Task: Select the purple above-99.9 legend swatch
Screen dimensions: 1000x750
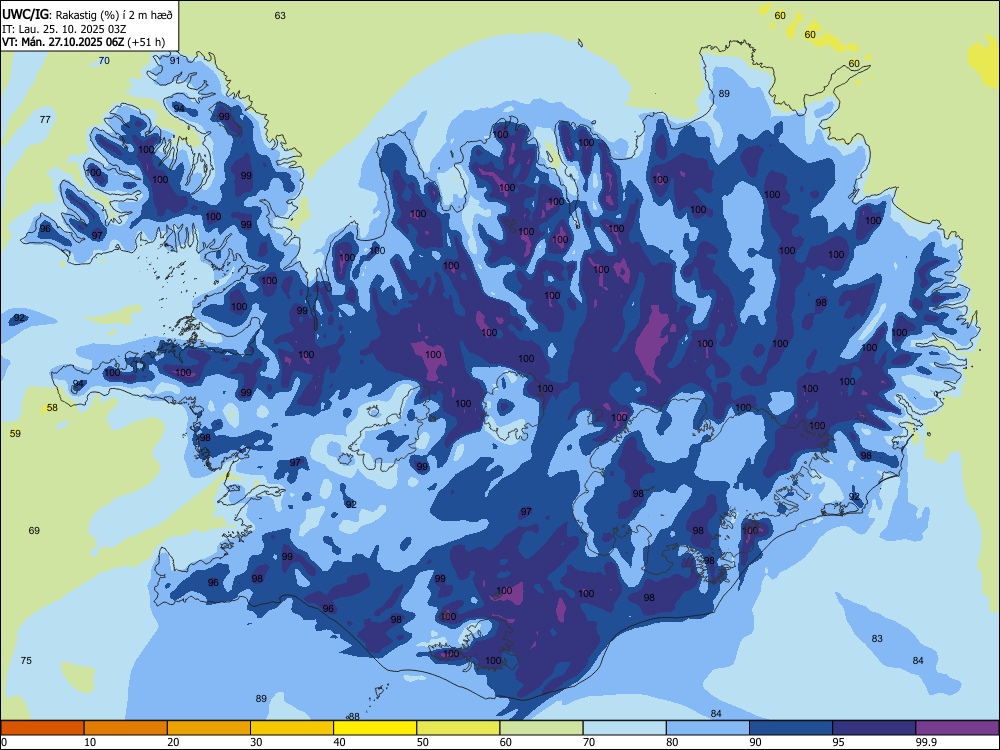Action: click(957, 728)
